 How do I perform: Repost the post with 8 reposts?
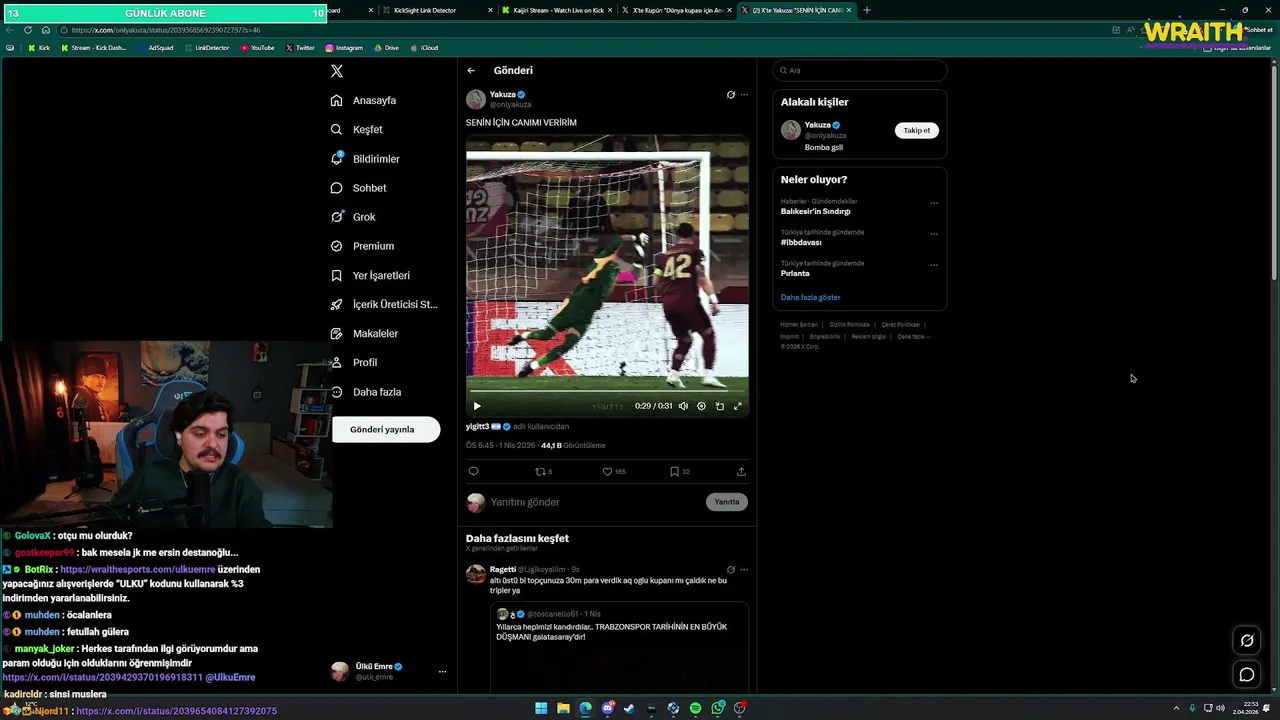(543, 472)
